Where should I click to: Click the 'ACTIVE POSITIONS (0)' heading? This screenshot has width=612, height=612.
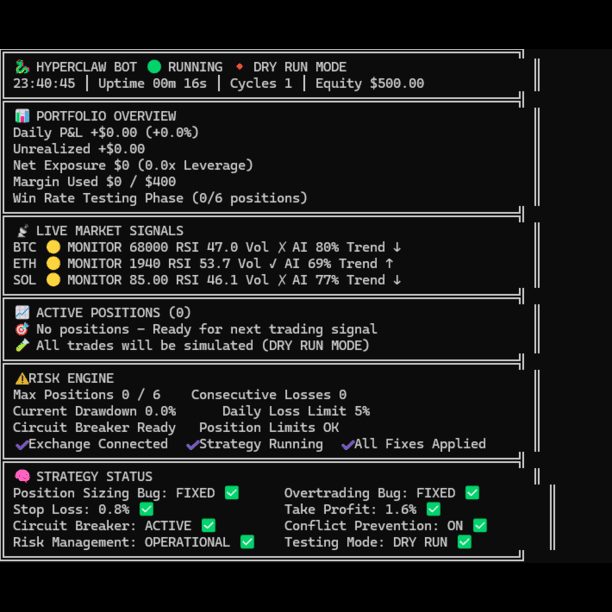(x=114, y=313)
